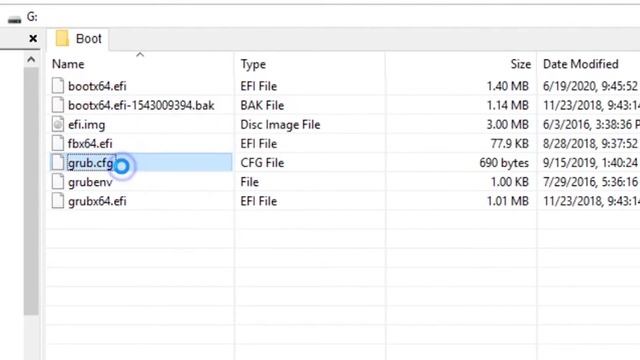Select fbx64.efi file icon
The image size is (640, 360).
coord(58,143)
